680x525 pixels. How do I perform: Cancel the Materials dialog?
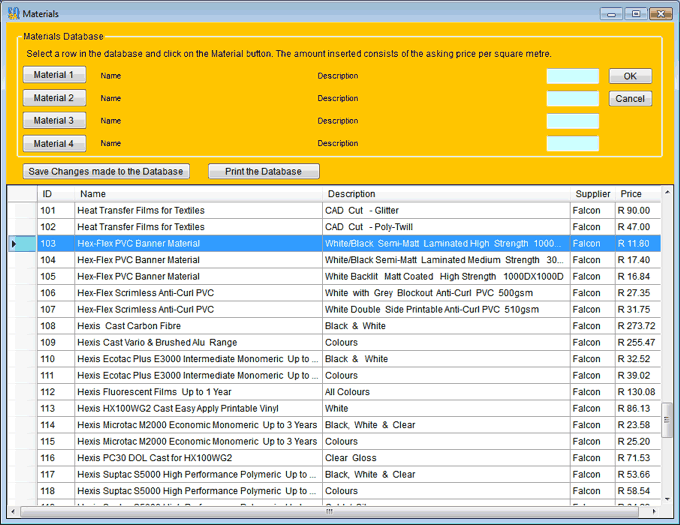pyautogui.click(x=630, y=99)
